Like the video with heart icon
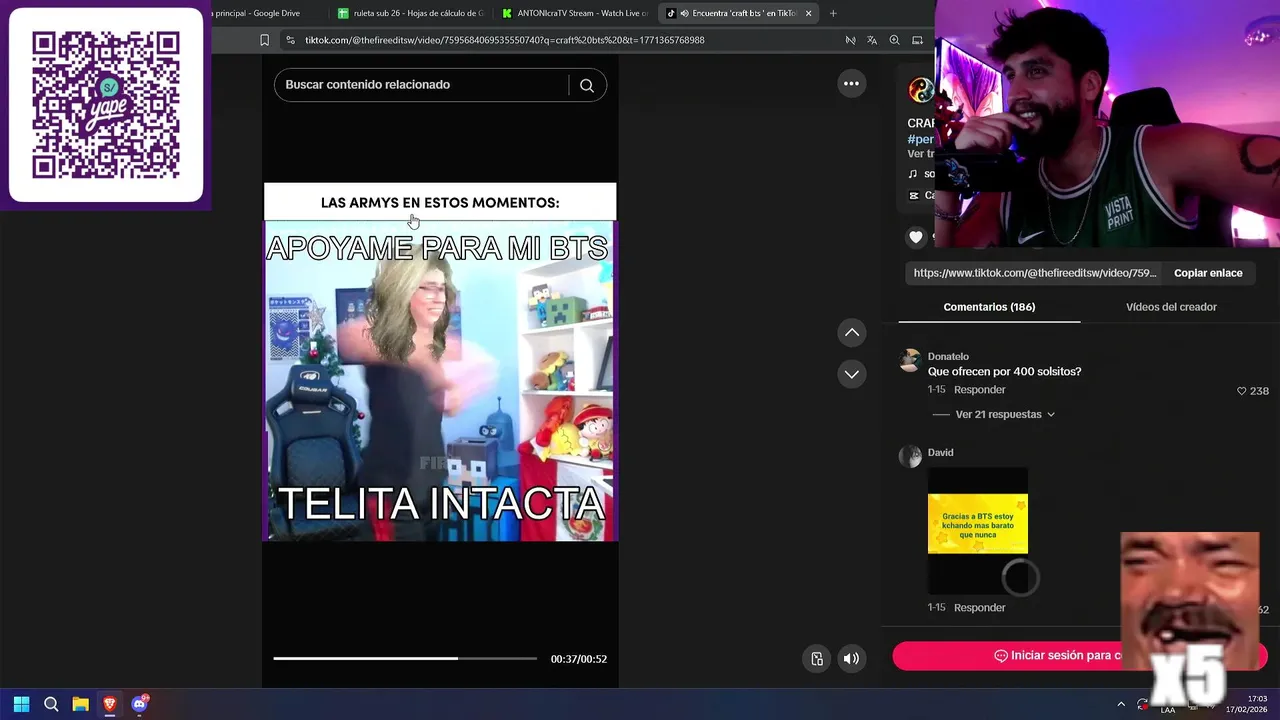 pos(916,237)
